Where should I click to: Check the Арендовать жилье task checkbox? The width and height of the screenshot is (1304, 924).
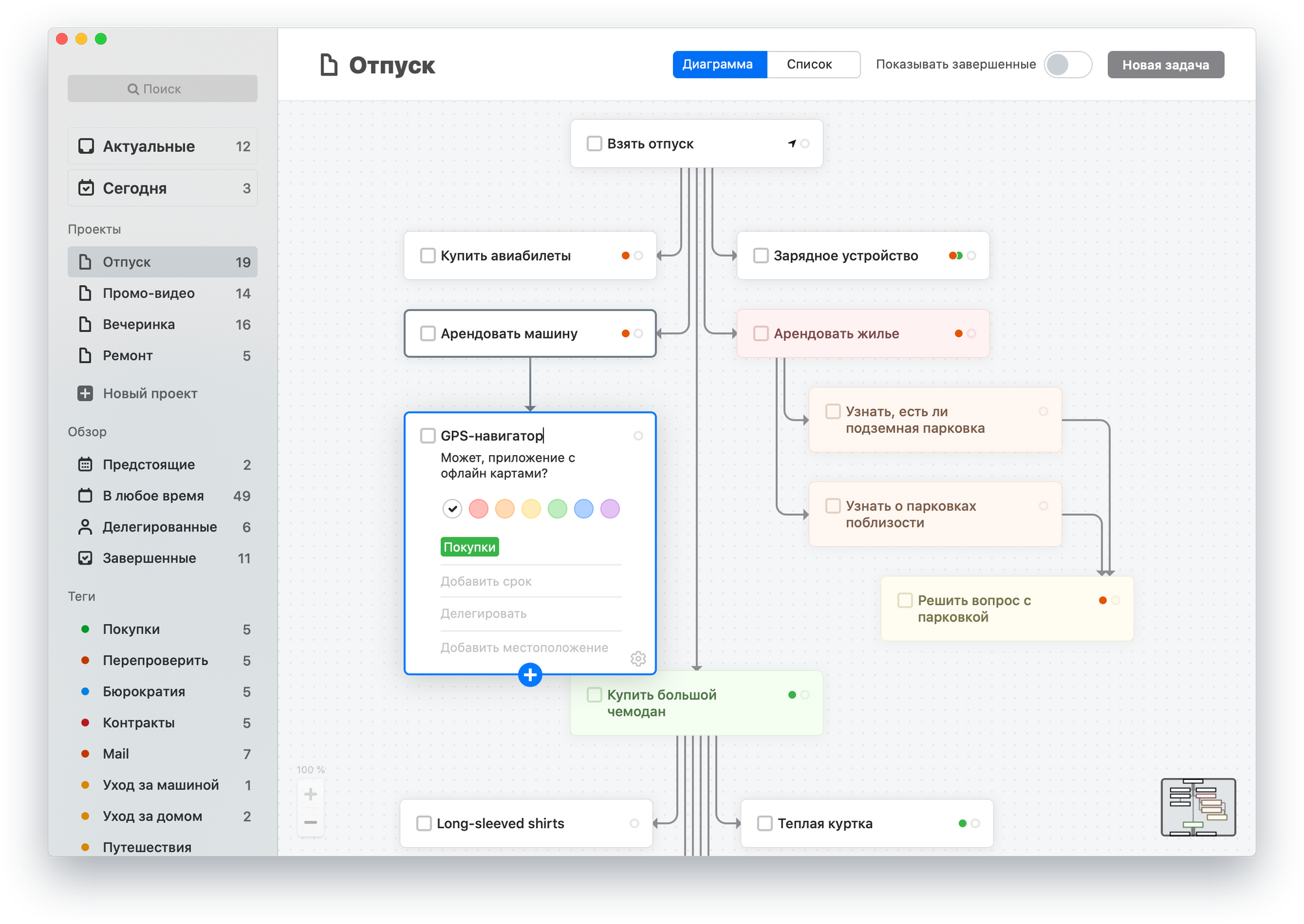pos(761,333)
